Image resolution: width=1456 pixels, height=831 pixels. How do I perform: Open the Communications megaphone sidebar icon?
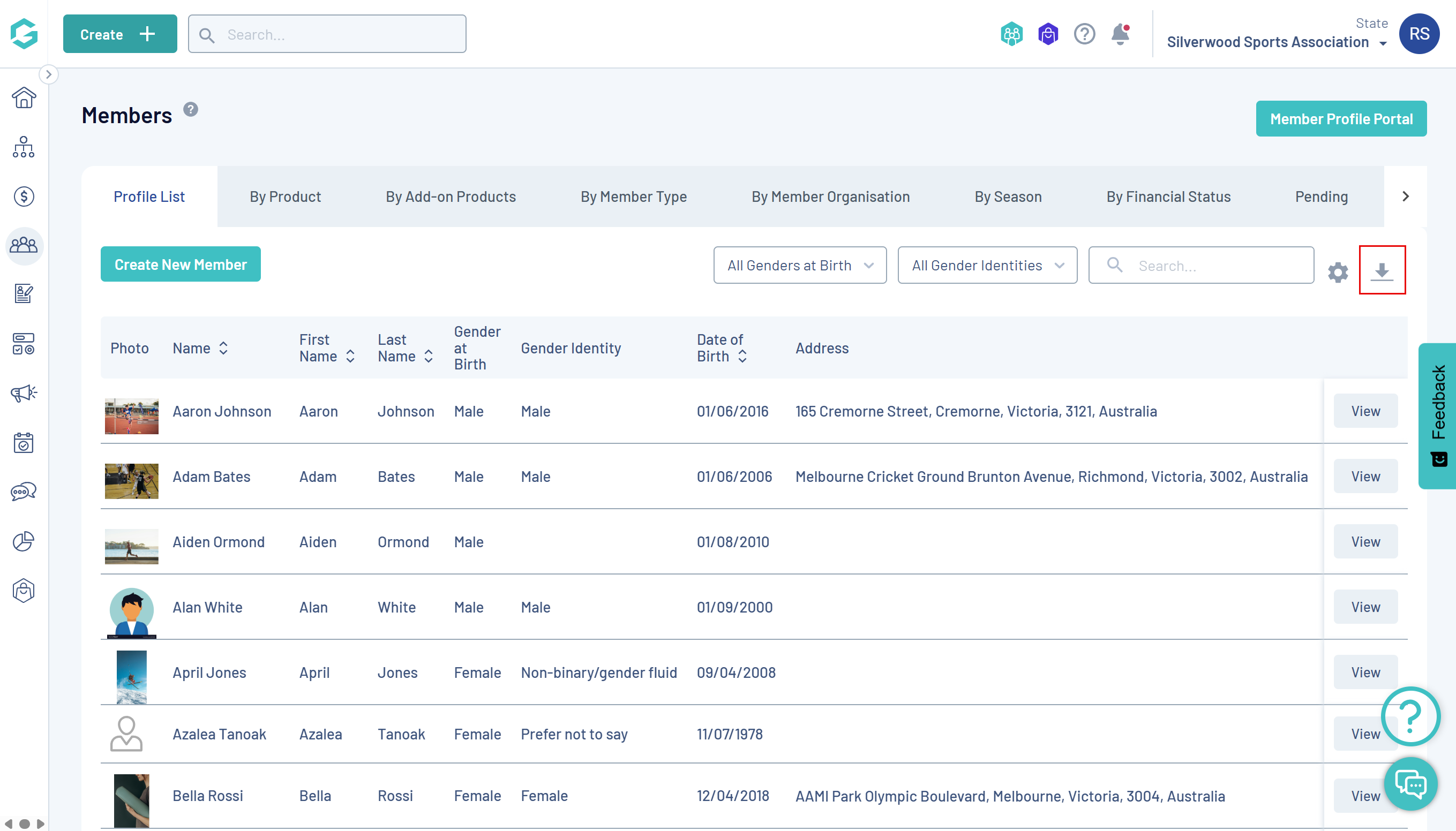point(24,393)
